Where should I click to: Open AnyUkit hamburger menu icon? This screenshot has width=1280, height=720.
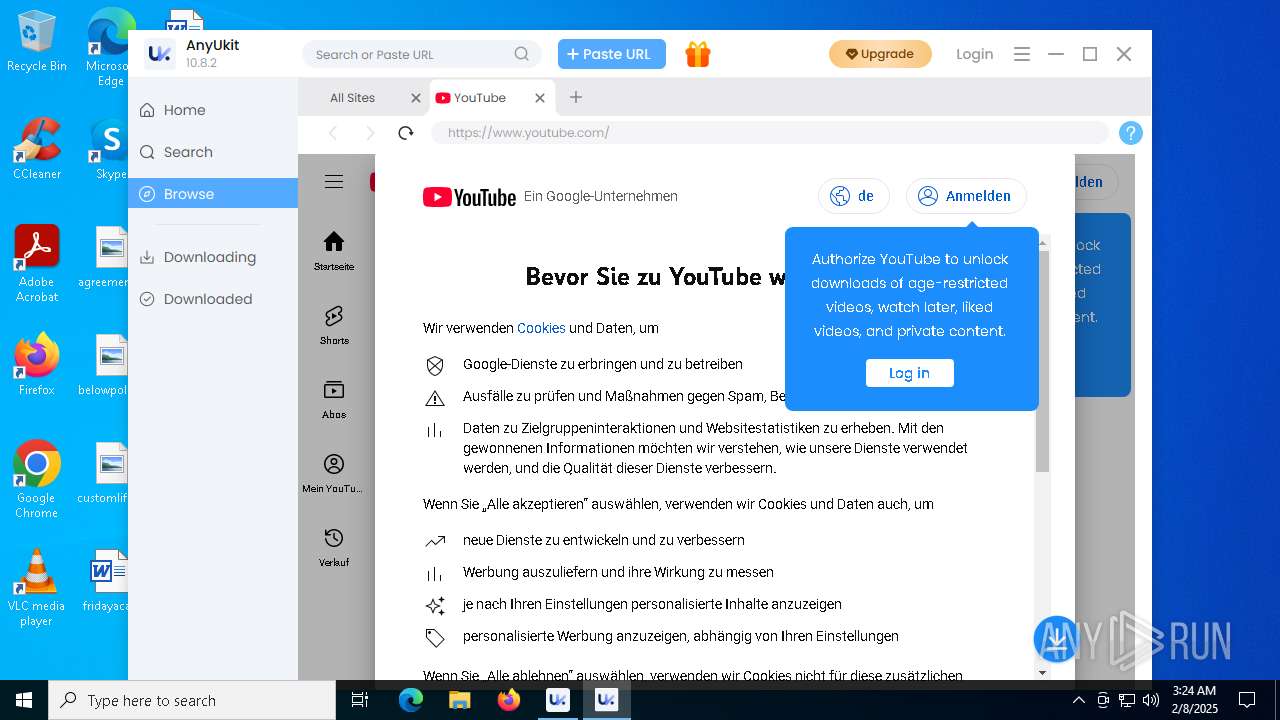click(1022, 54)
